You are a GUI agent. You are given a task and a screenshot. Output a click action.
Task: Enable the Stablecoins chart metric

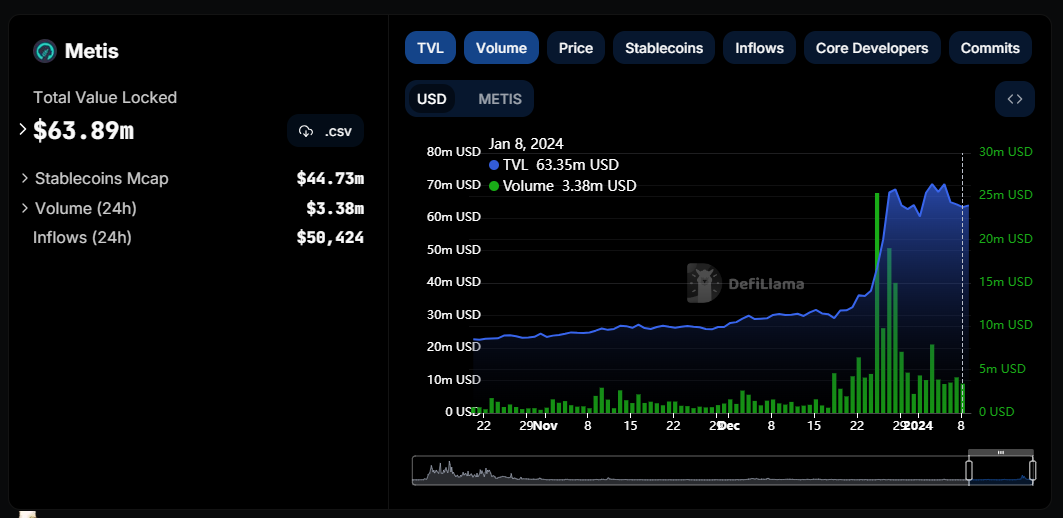tap(664, 48)
